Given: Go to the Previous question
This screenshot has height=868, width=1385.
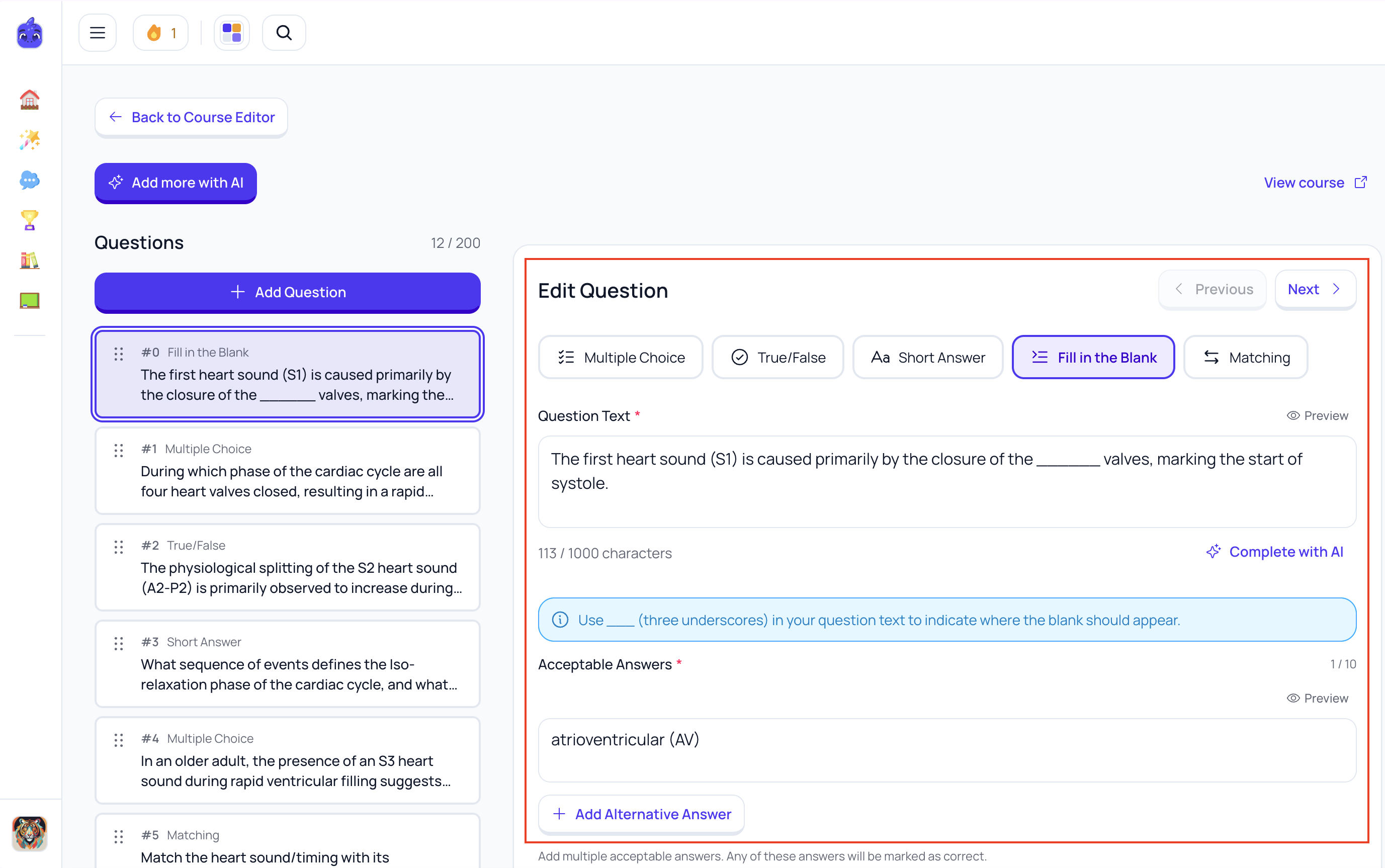Looking at the screenshot, I should (x=1212, y=289).
